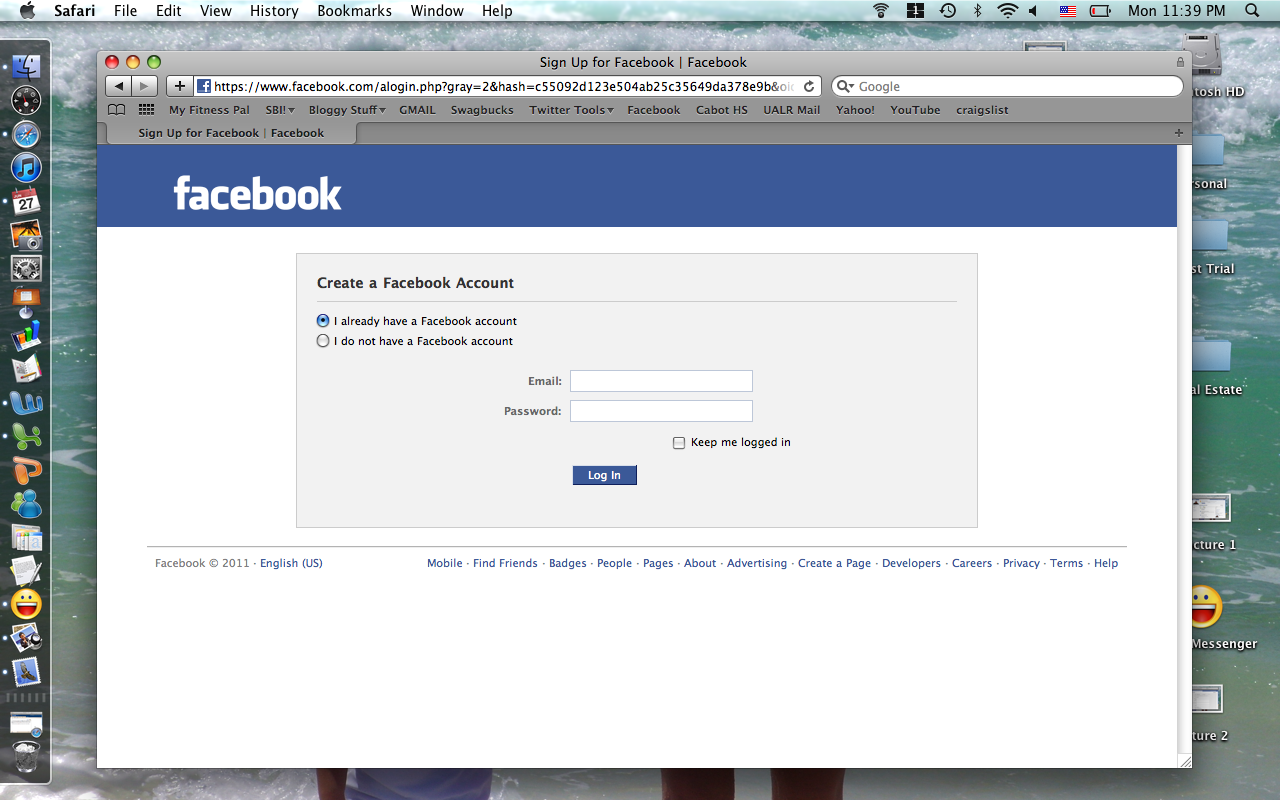
Task: Click the back navigation arrow
Action: click(x=120, y=85)
